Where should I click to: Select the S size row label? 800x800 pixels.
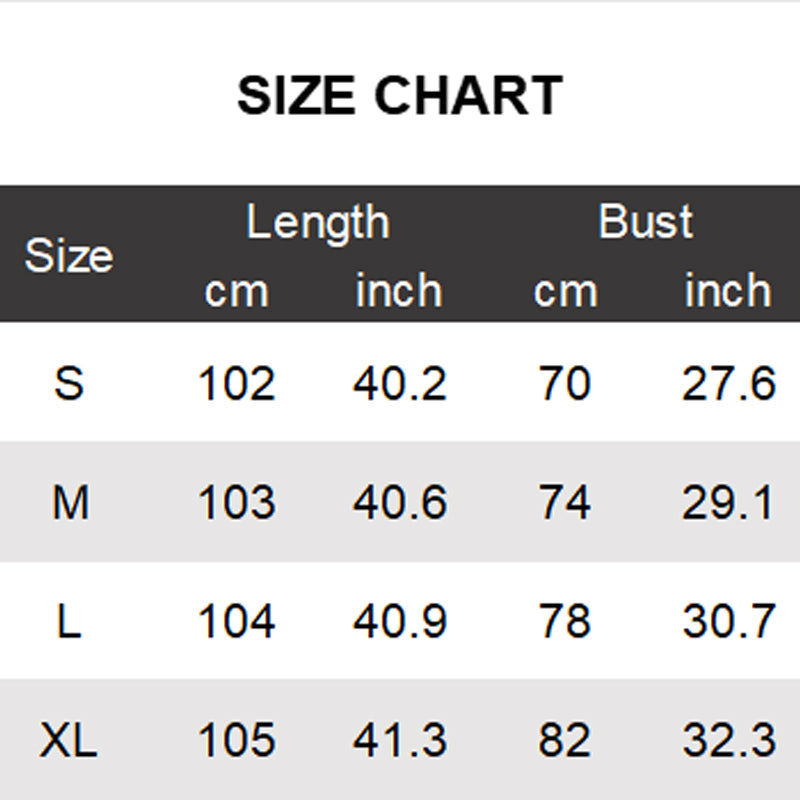[68, 383]
